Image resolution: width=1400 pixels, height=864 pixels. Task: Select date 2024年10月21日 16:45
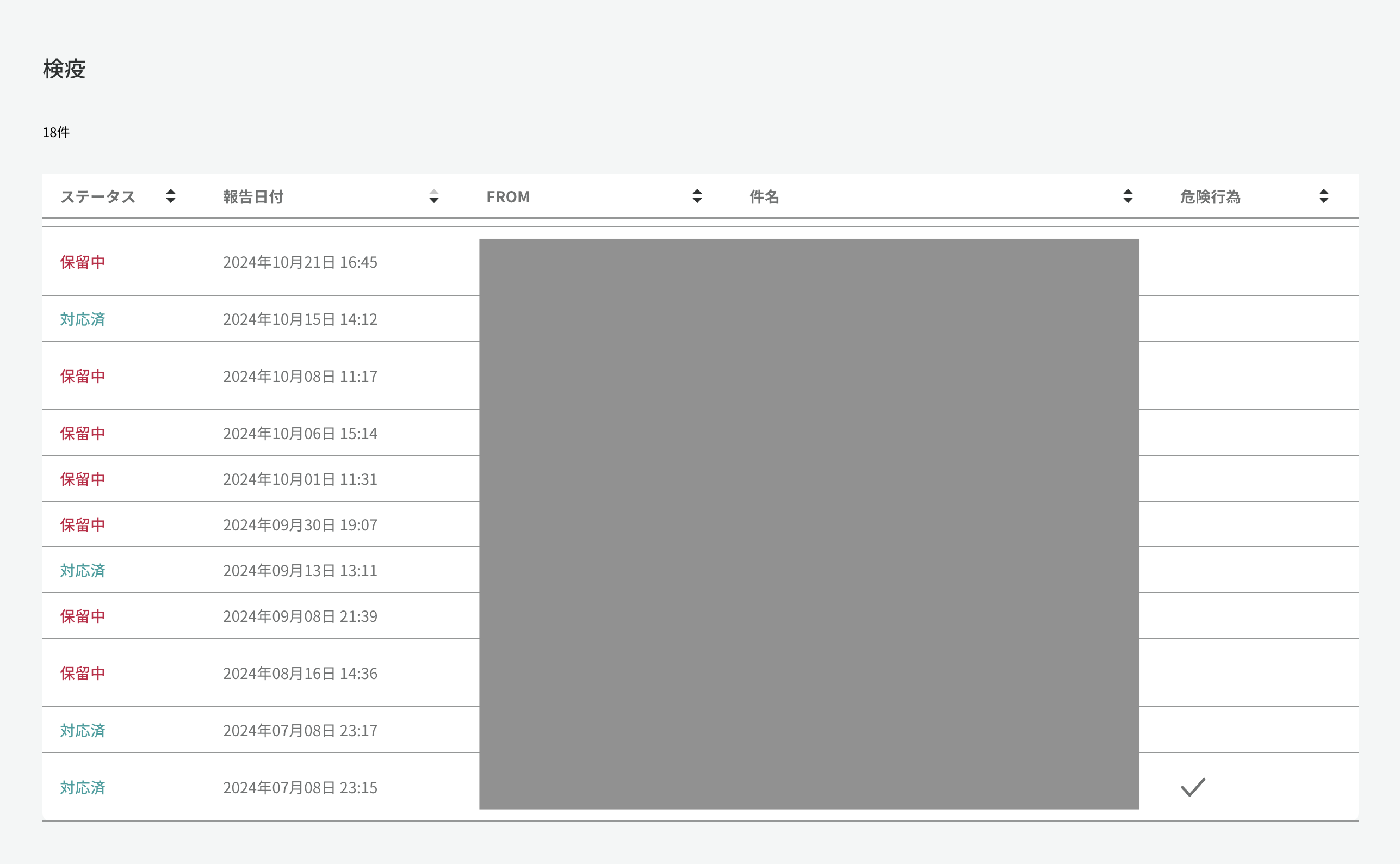300,262
